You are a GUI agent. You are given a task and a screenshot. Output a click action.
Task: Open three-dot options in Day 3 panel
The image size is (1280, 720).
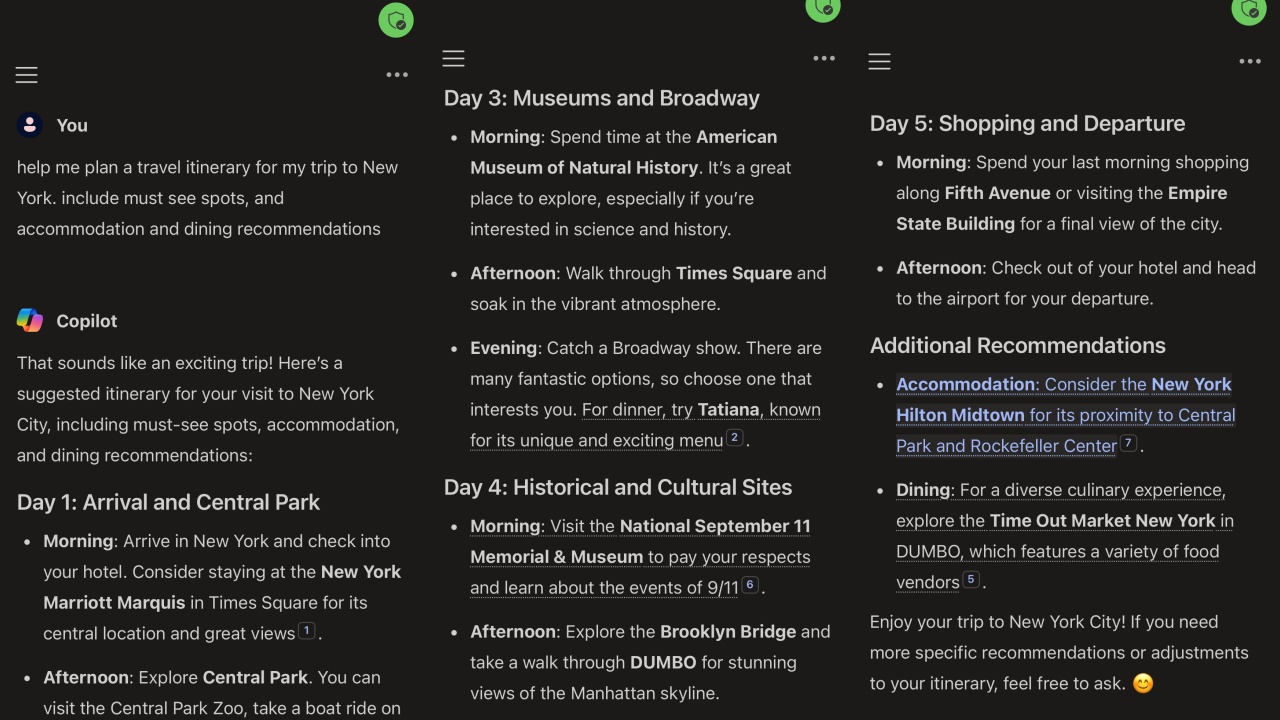824,59
